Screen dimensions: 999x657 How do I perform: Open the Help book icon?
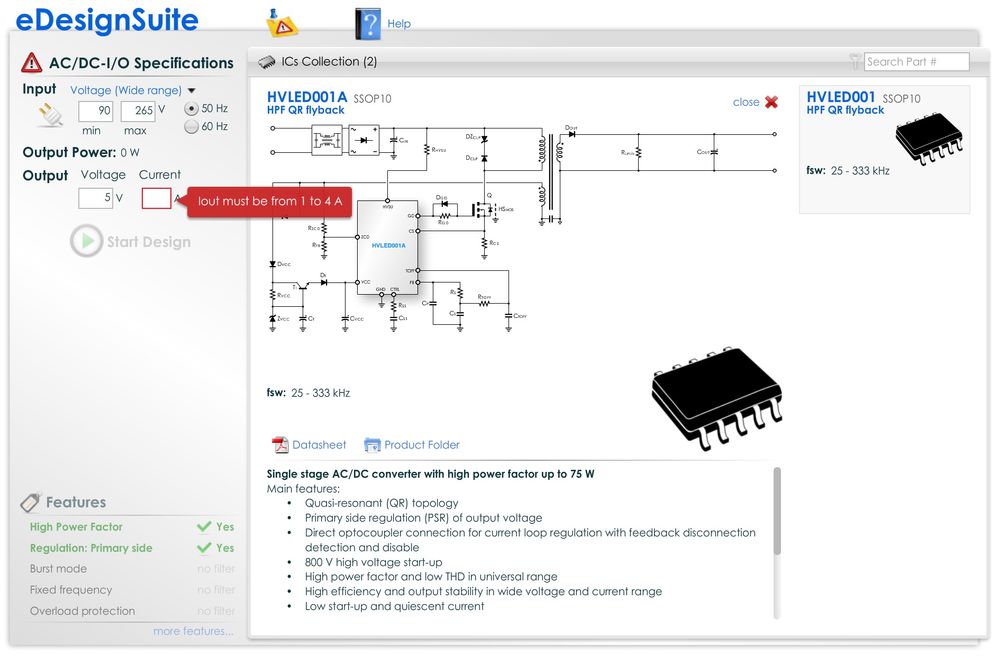(x=368, y=24)
